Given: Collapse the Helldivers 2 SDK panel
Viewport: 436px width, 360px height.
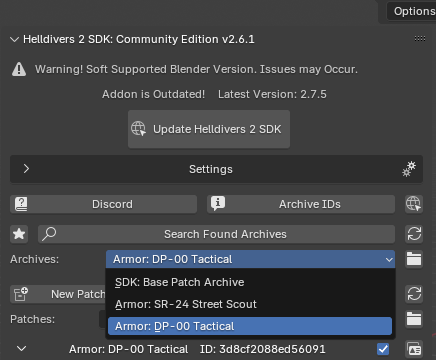Looking at the screenshot, I should [14, 40].
